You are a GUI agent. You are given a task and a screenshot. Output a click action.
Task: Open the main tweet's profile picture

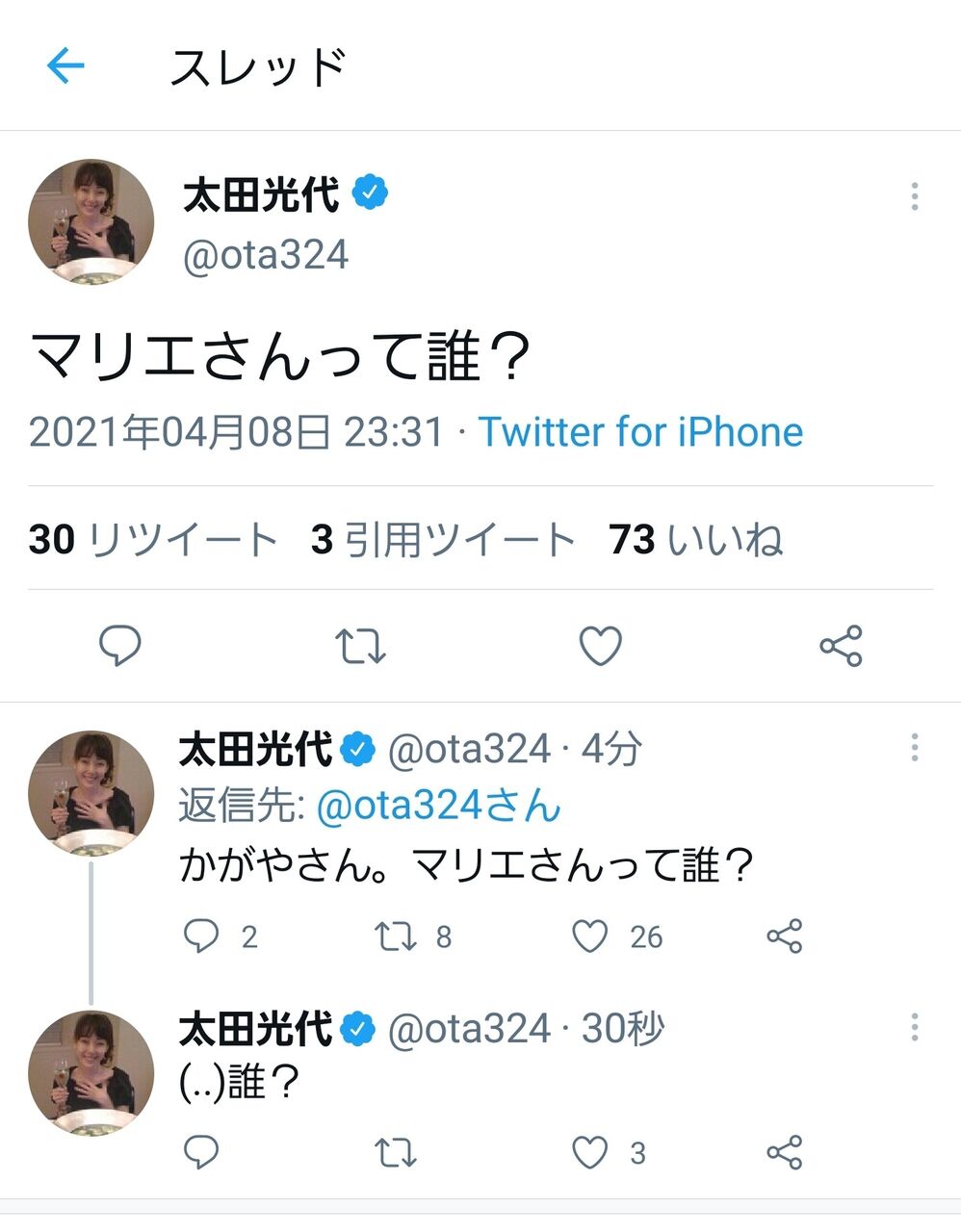tap(91, 222)
